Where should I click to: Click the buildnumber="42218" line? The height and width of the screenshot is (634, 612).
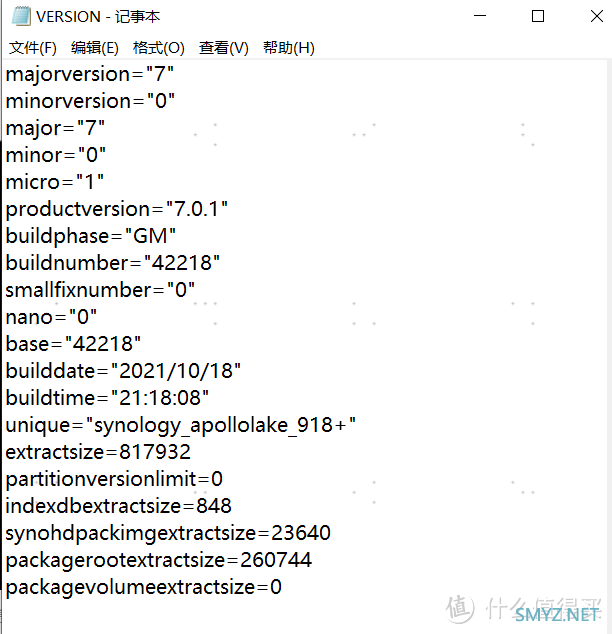[x=113, y=263]
